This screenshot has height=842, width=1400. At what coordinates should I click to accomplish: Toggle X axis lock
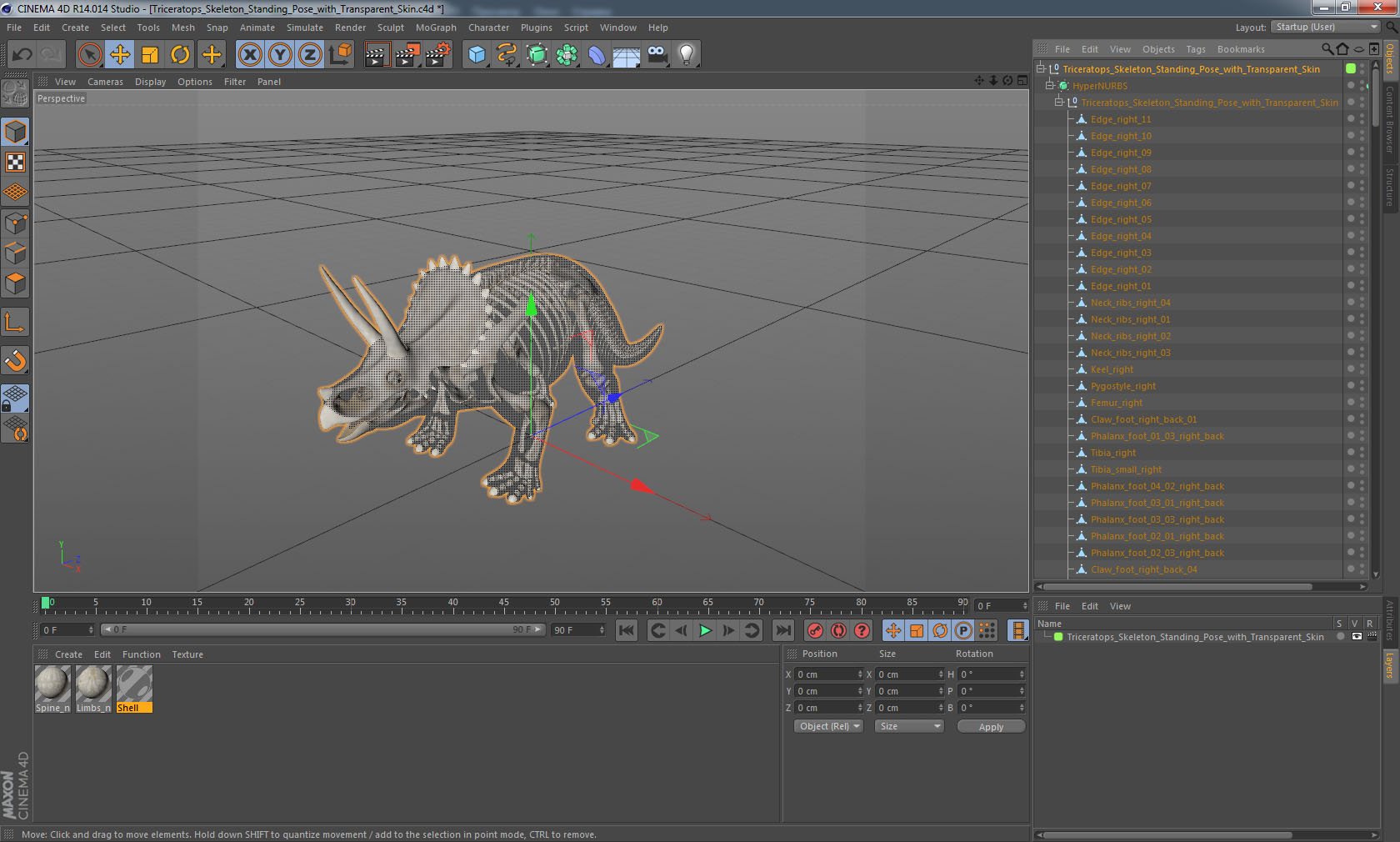coord(250,55)
